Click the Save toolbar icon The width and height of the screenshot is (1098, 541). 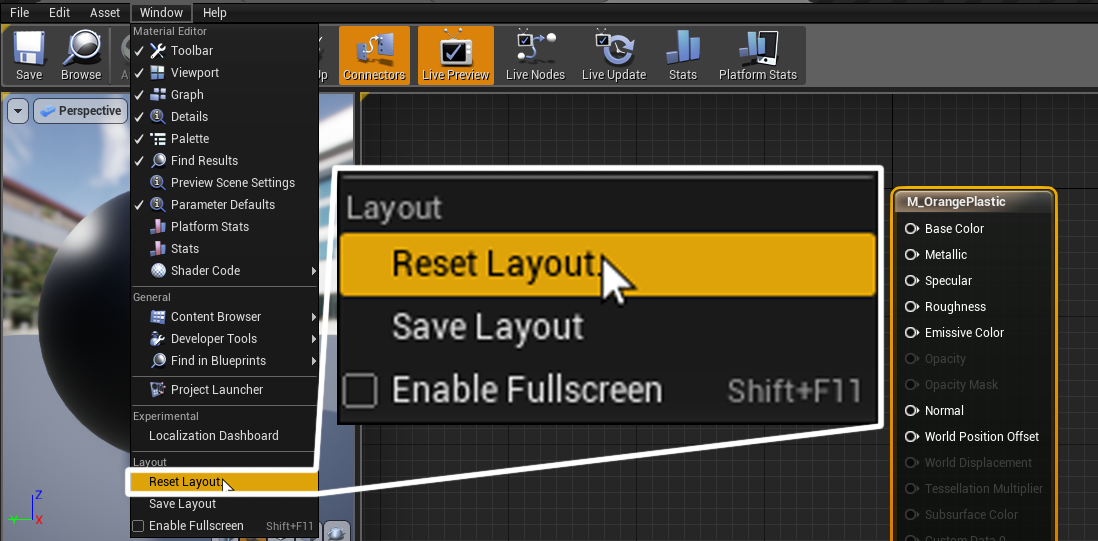point(29,56)
